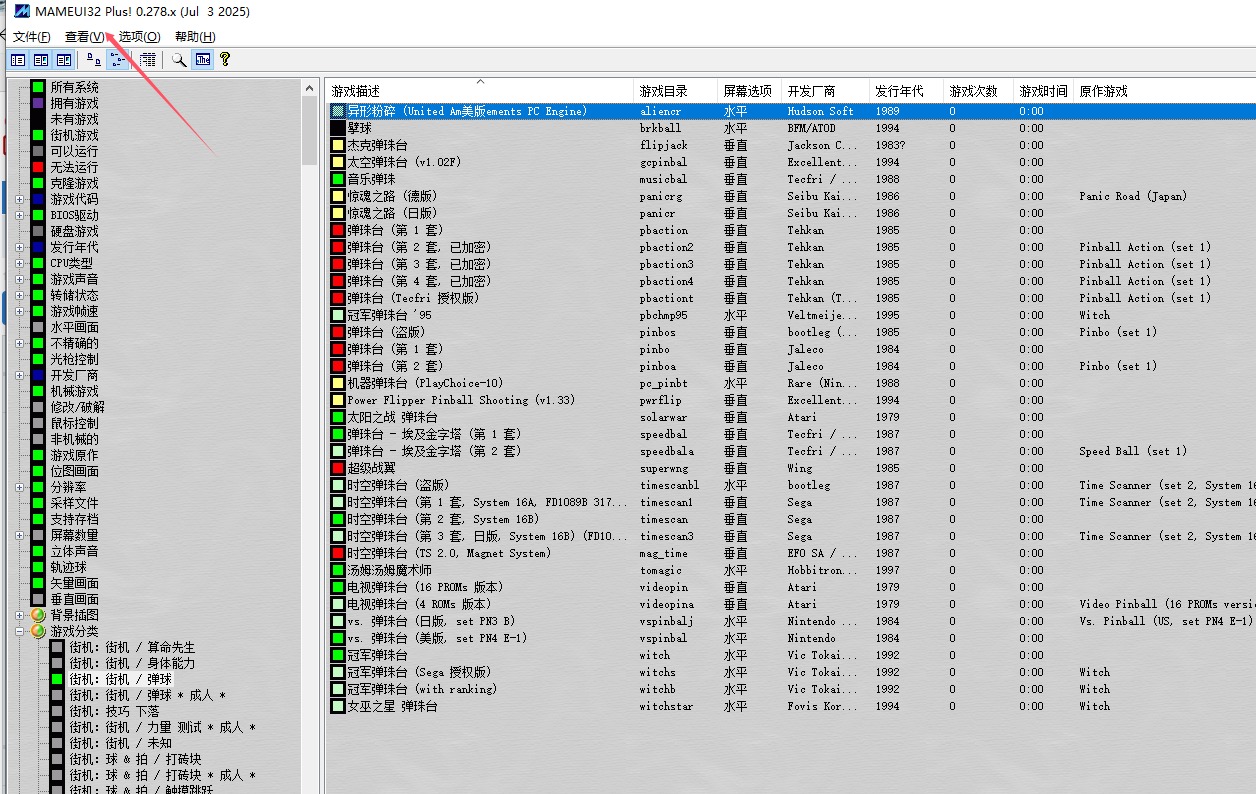The image size is (1256, 794).
Task: Toggle the folder list panel toolbar button
Action: [18, 60]
